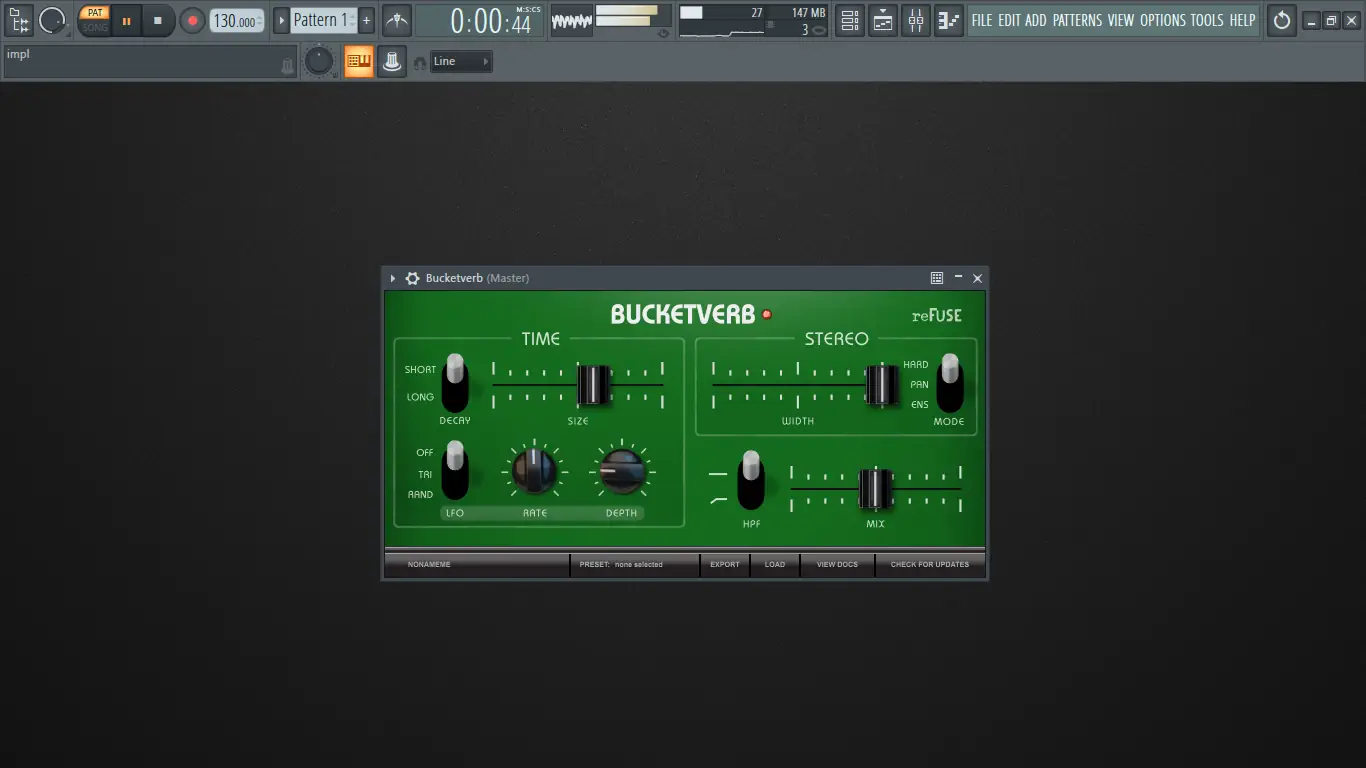Screen dimensions: 1366x768
Task: Pause playback with the orange pause button
Action: 127,20
